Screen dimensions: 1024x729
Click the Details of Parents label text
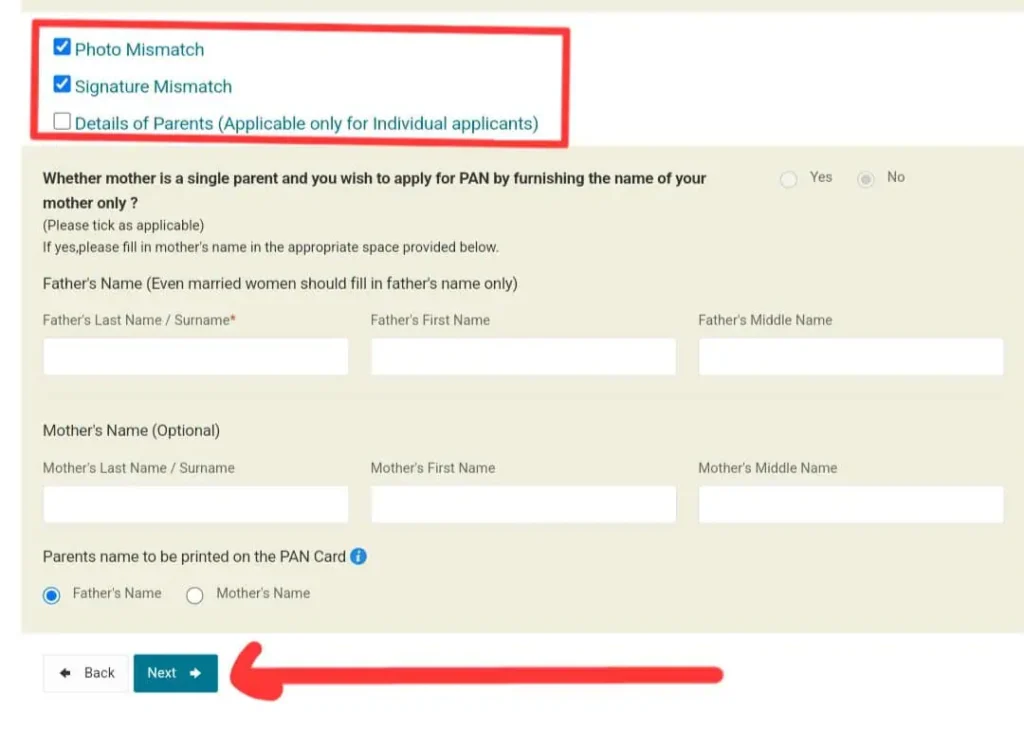pyautogui.click(x=306, y=123)
